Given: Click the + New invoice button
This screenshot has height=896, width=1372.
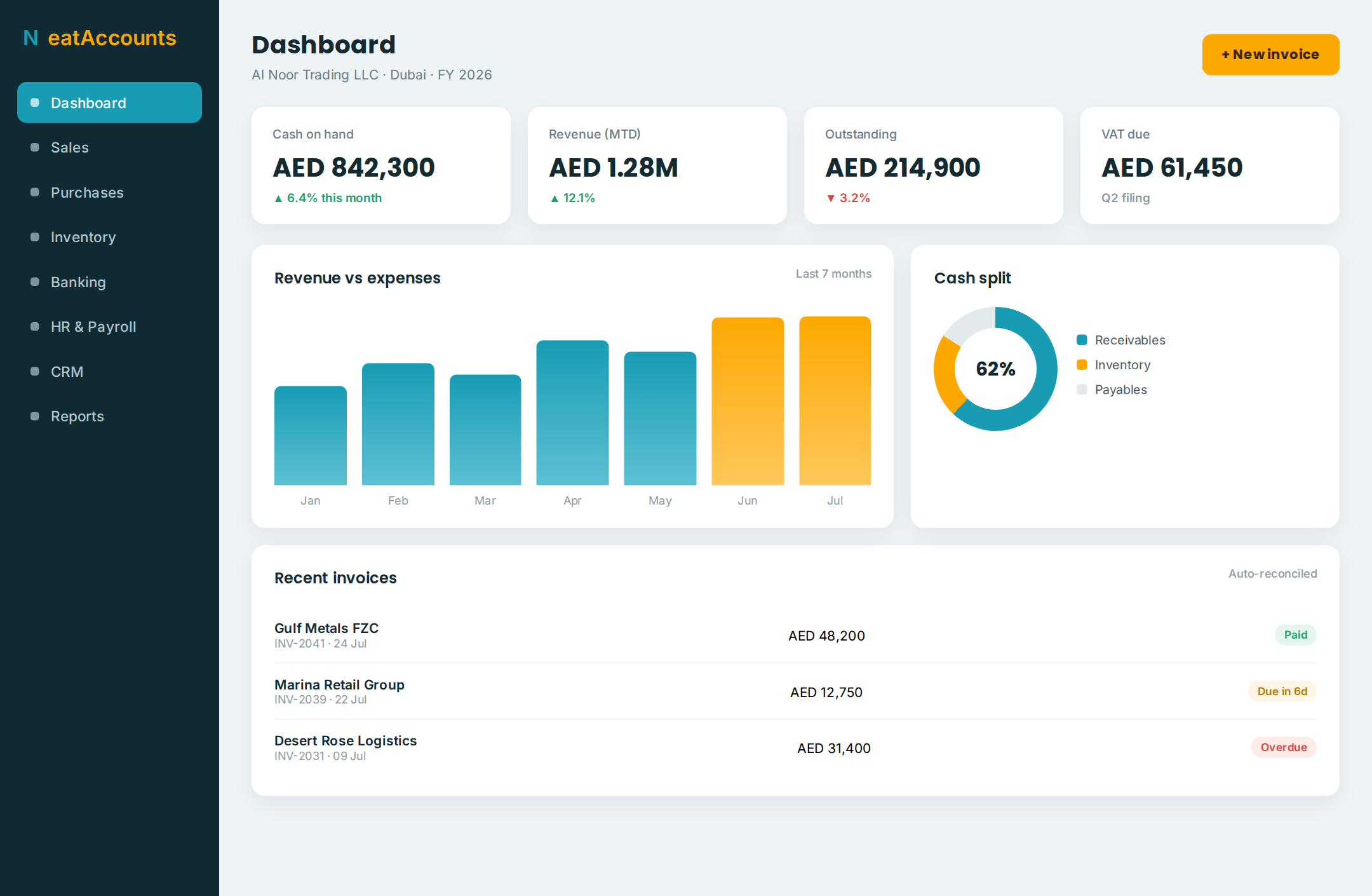Looking at the screenshot, I should (x=1270, y=55).
